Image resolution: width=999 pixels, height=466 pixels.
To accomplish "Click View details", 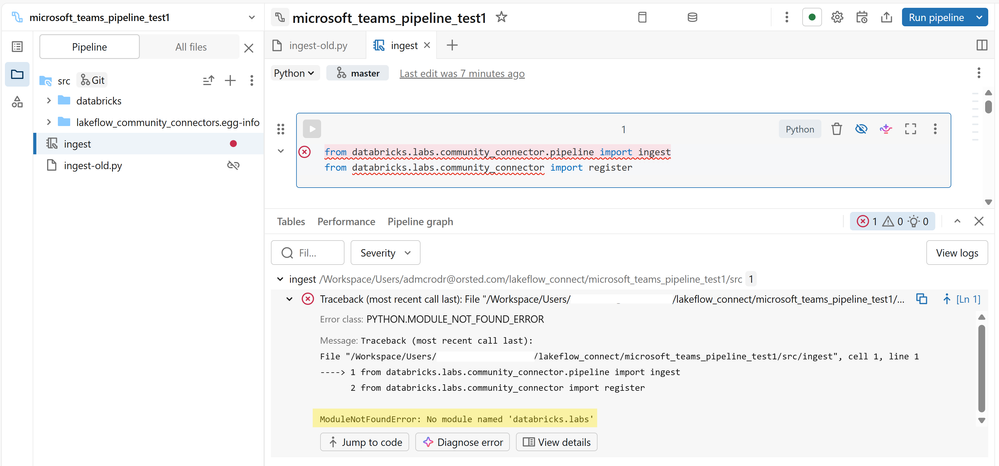I will pyautogui.click(x=557, y=442).
